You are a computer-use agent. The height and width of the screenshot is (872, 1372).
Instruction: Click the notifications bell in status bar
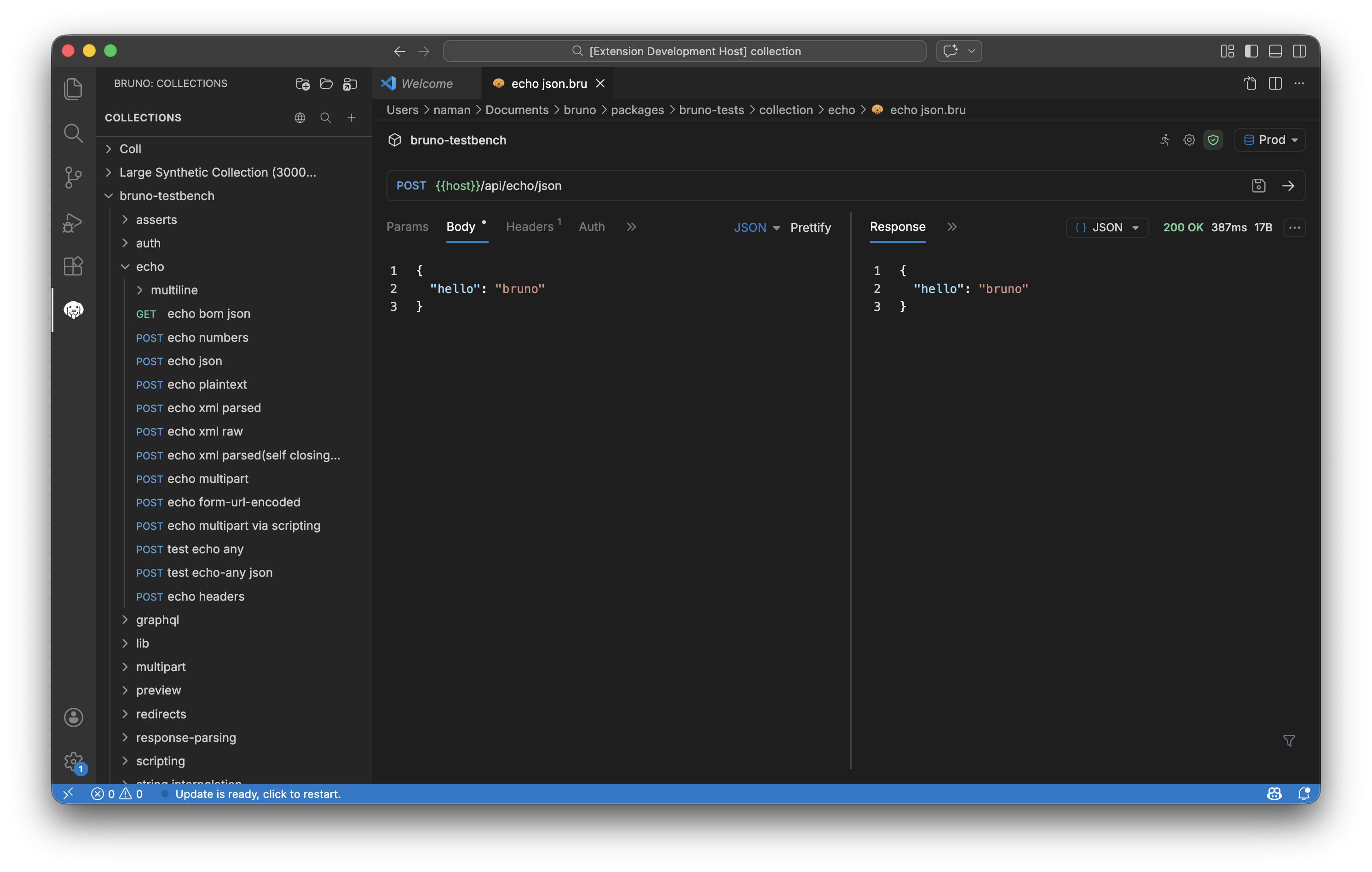click(x=1303, y=793)
